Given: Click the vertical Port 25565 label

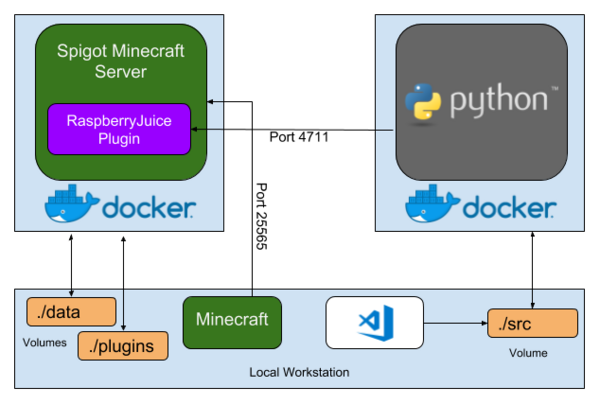Looking at the screenshot, I should [x=261, y=216].
